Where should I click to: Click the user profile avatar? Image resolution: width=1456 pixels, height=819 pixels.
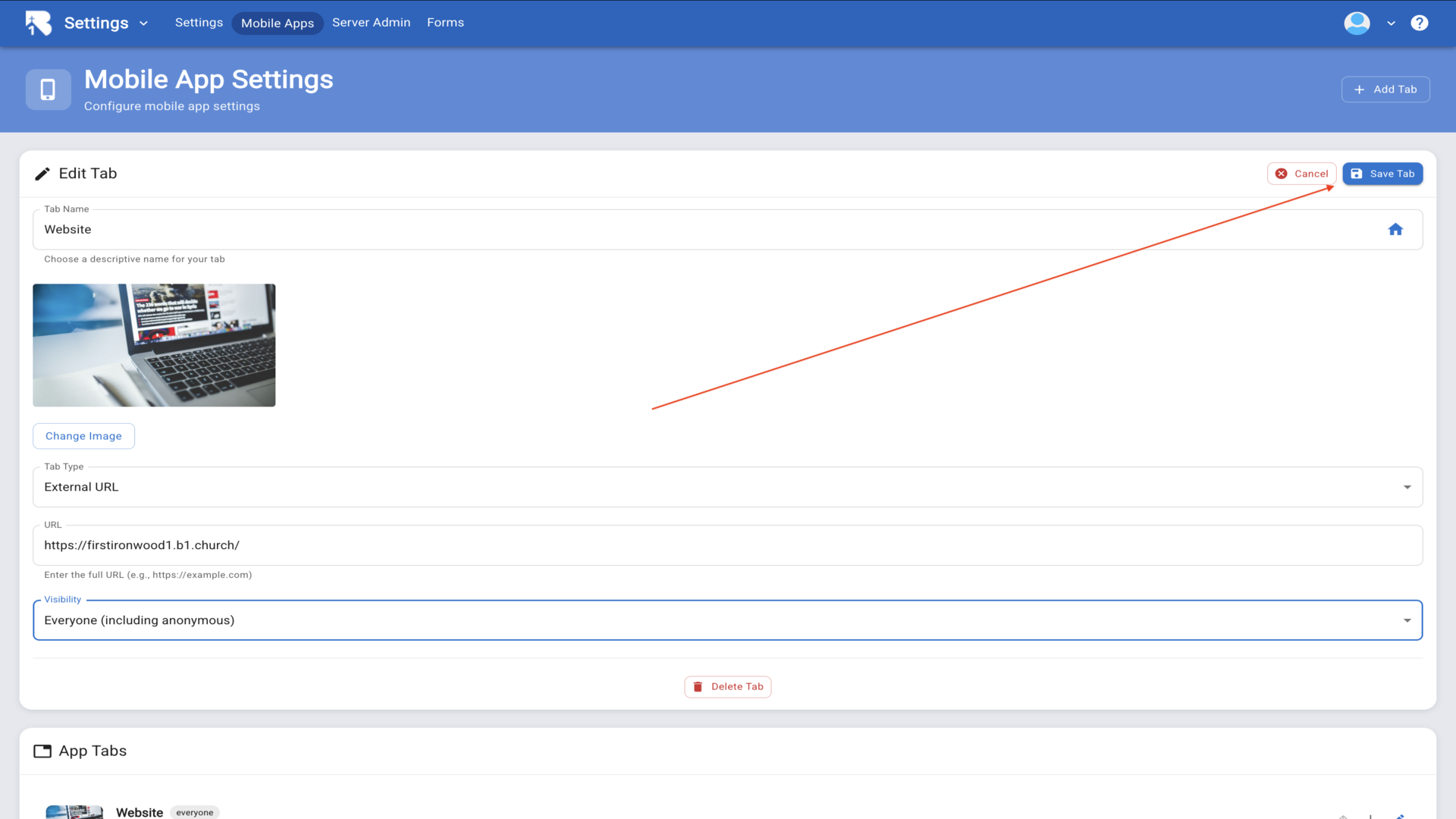pos(1357,23)
